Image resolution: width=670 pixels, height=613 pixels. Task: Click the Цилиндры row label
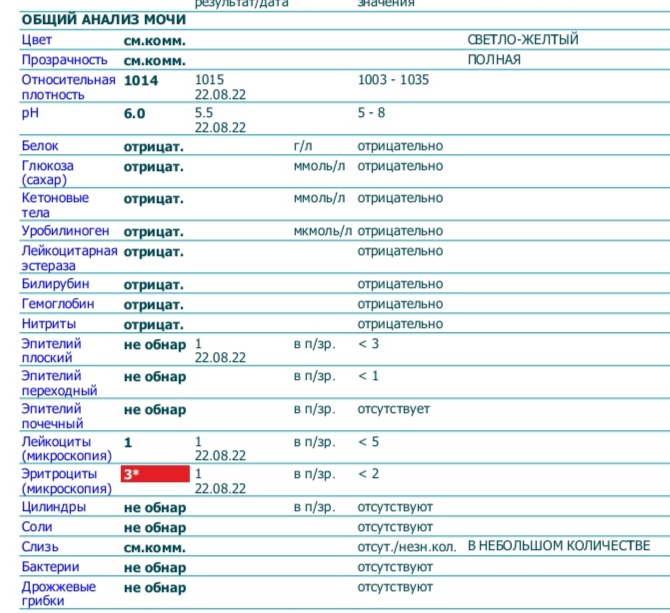[x=53, y=507]
